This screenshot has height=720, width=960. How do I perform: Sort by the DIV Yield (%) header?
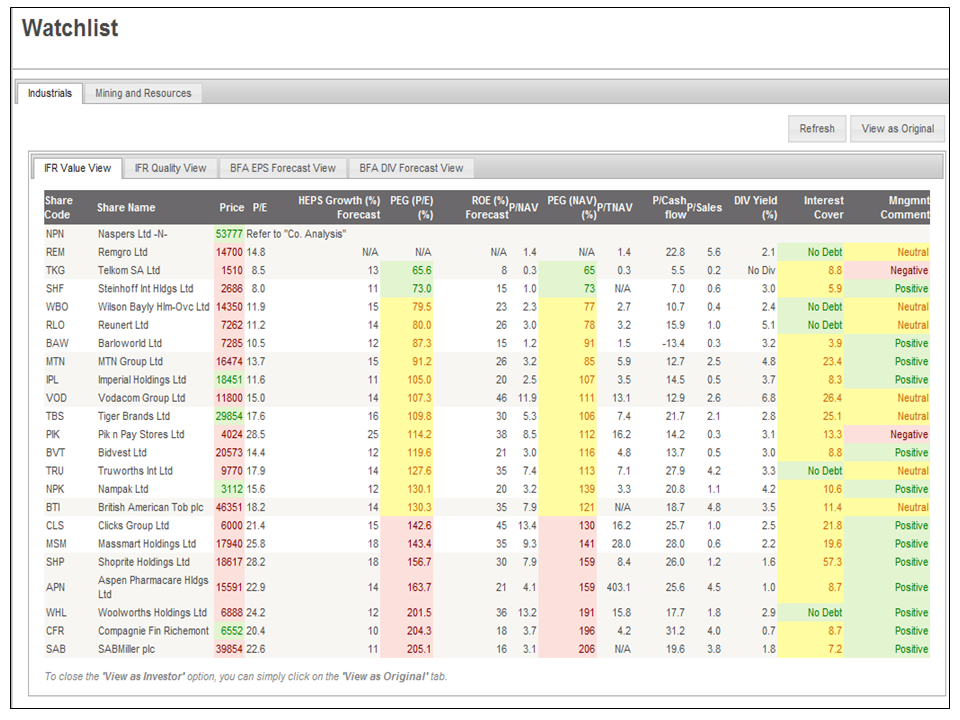click(756, 208)
